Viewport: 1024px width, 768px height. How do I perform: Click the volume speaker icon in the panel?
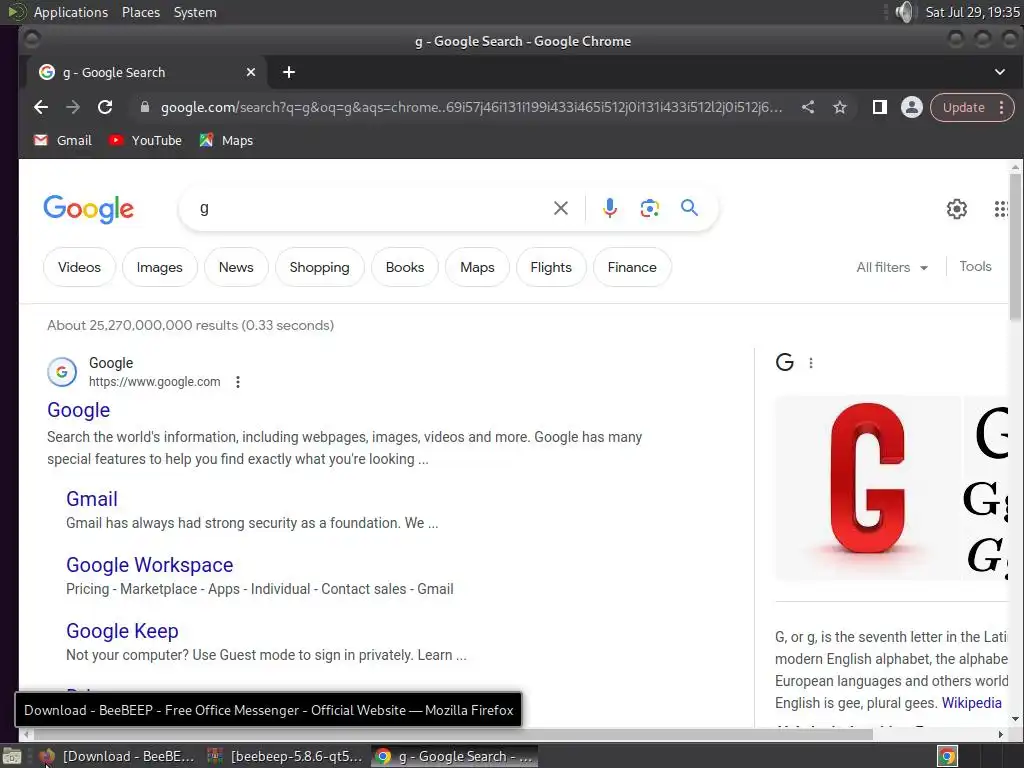pos(904,12)
